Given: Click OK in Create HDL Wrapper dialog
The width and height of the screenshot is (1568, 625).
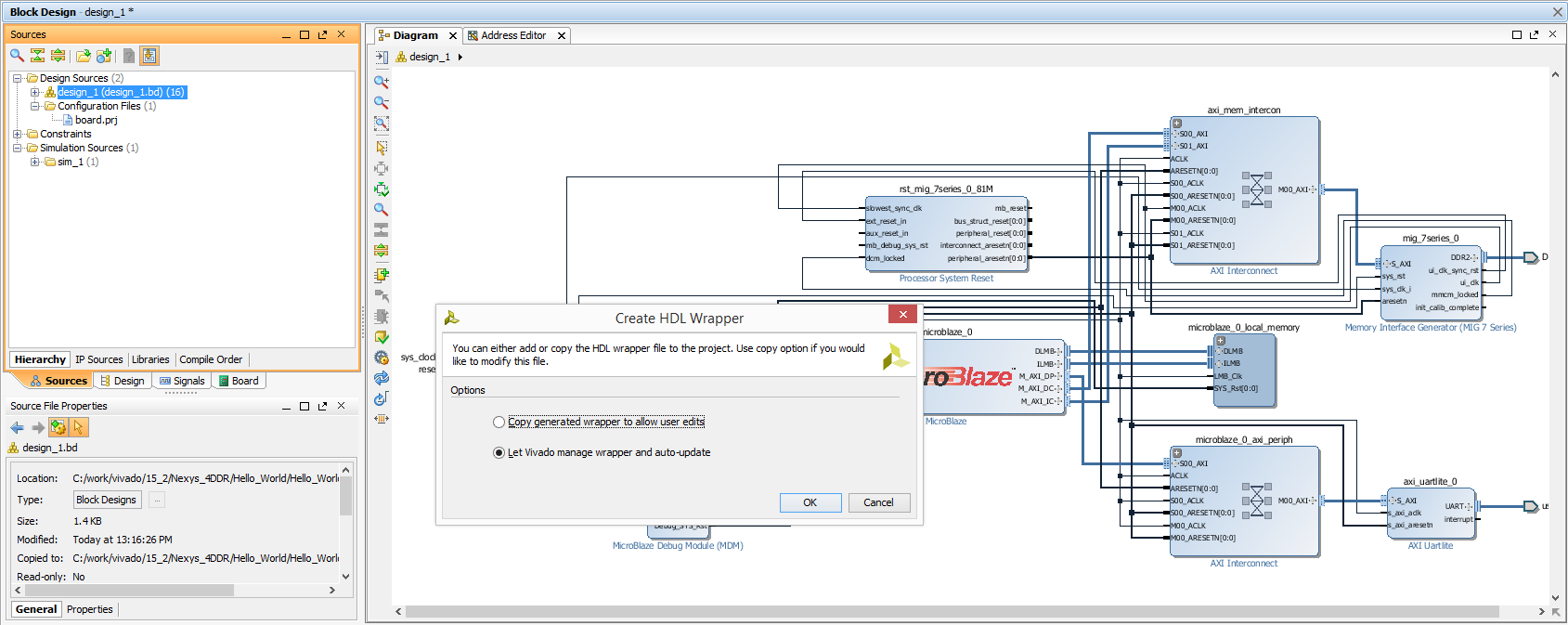Looking at the screenshot, I should pos(810,502).
